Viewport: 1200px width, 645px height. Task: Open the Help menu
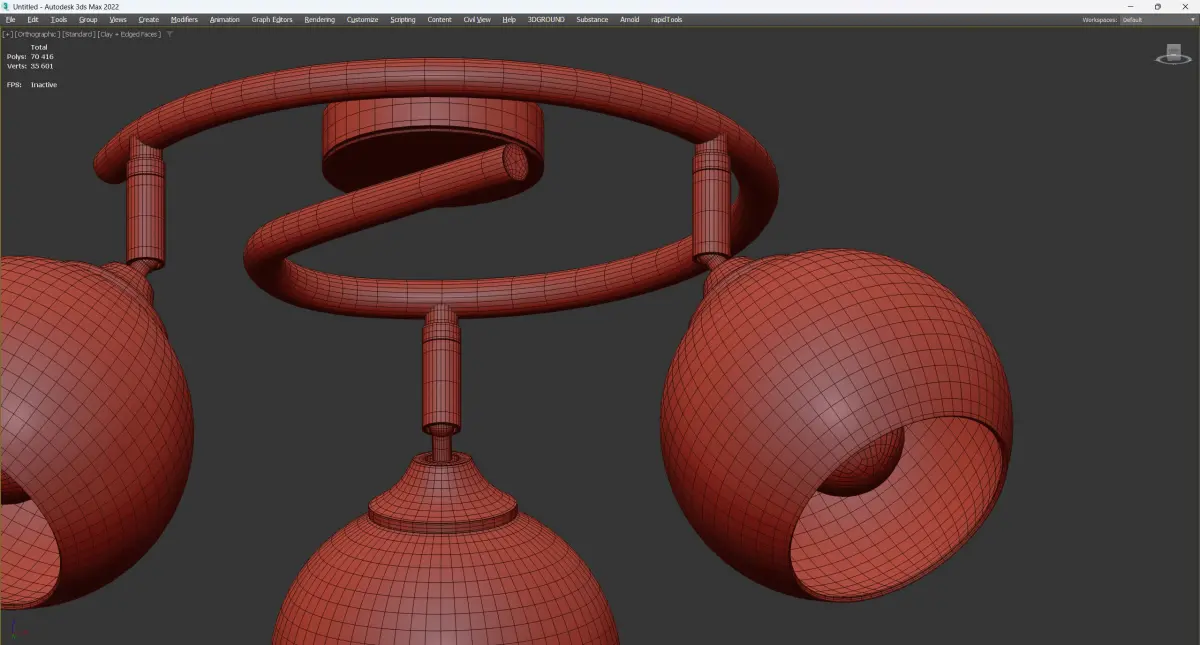[x=509, y=19]
